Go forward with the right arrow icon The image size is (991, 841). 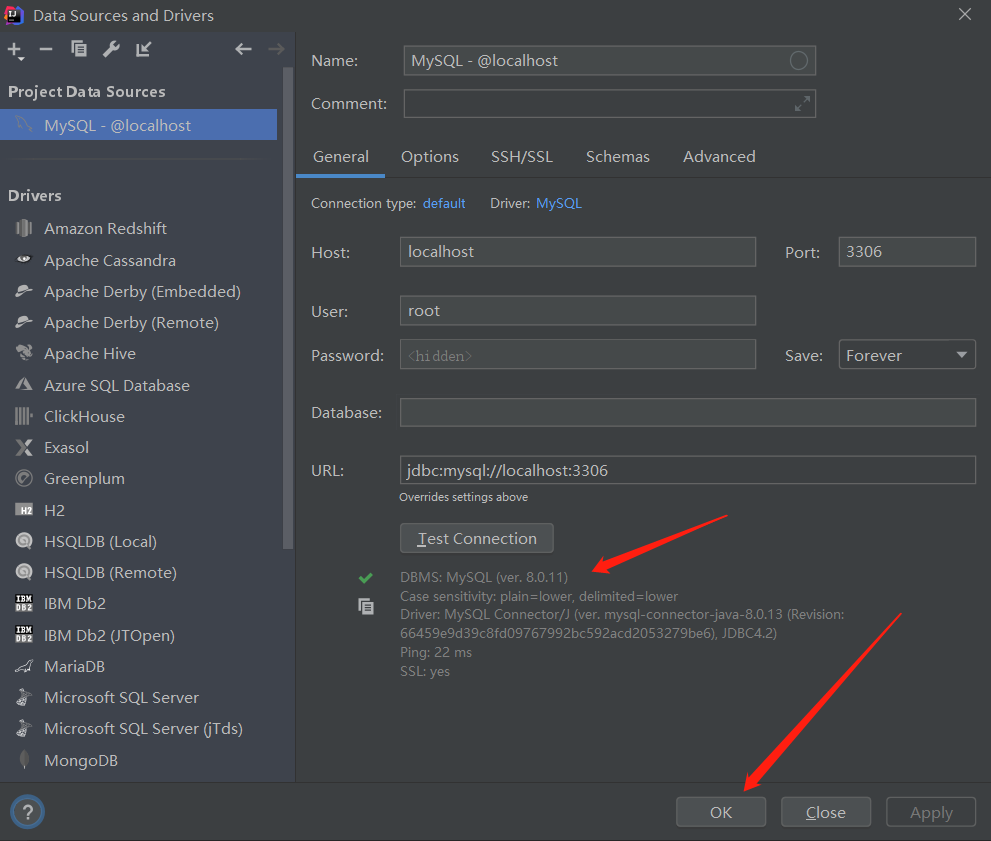276,49
